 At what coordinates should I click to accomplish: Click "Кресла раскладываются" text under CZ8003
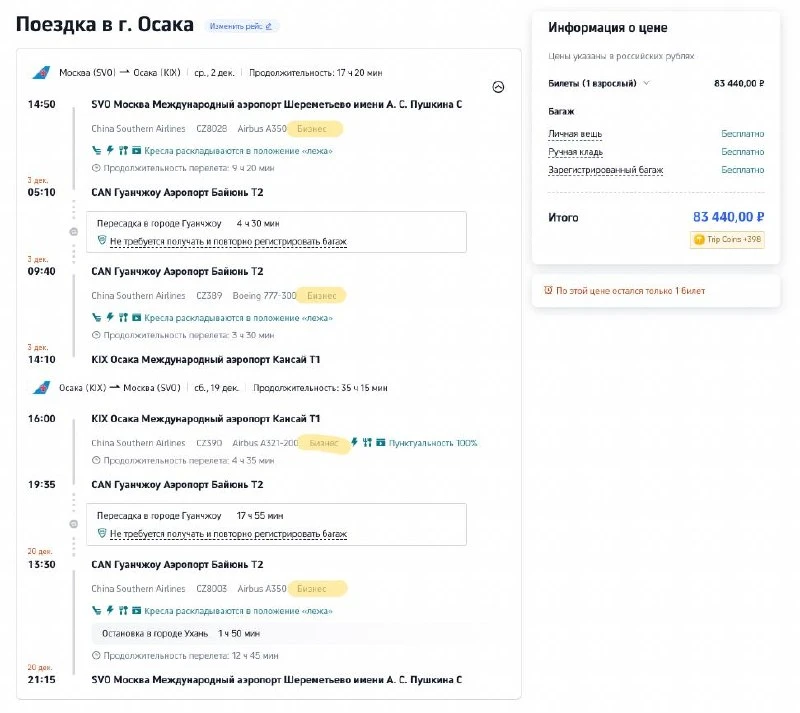pyautogui.click(x=238, y=611)
